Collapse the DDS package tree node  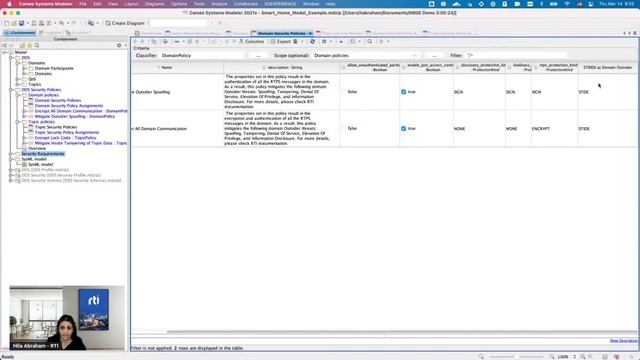11,58
